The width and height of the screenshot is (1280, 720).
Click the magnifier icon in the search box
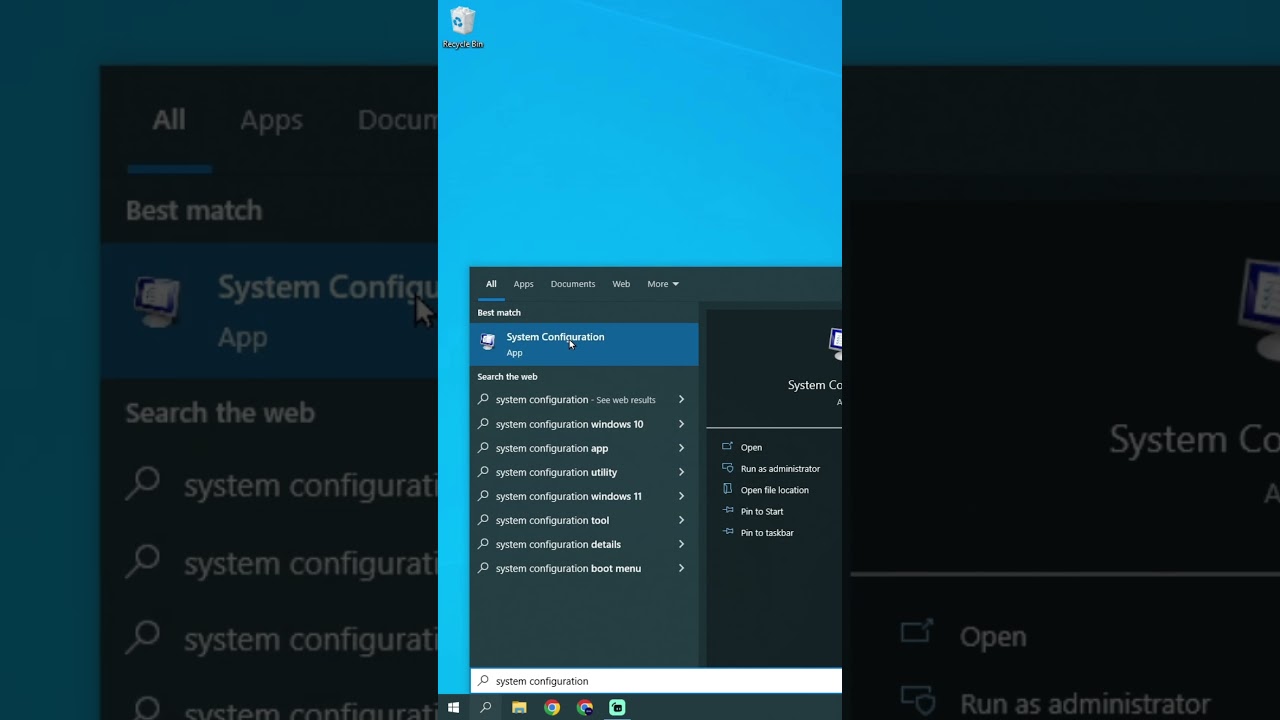pyautogui.click(x=484, y=681)
